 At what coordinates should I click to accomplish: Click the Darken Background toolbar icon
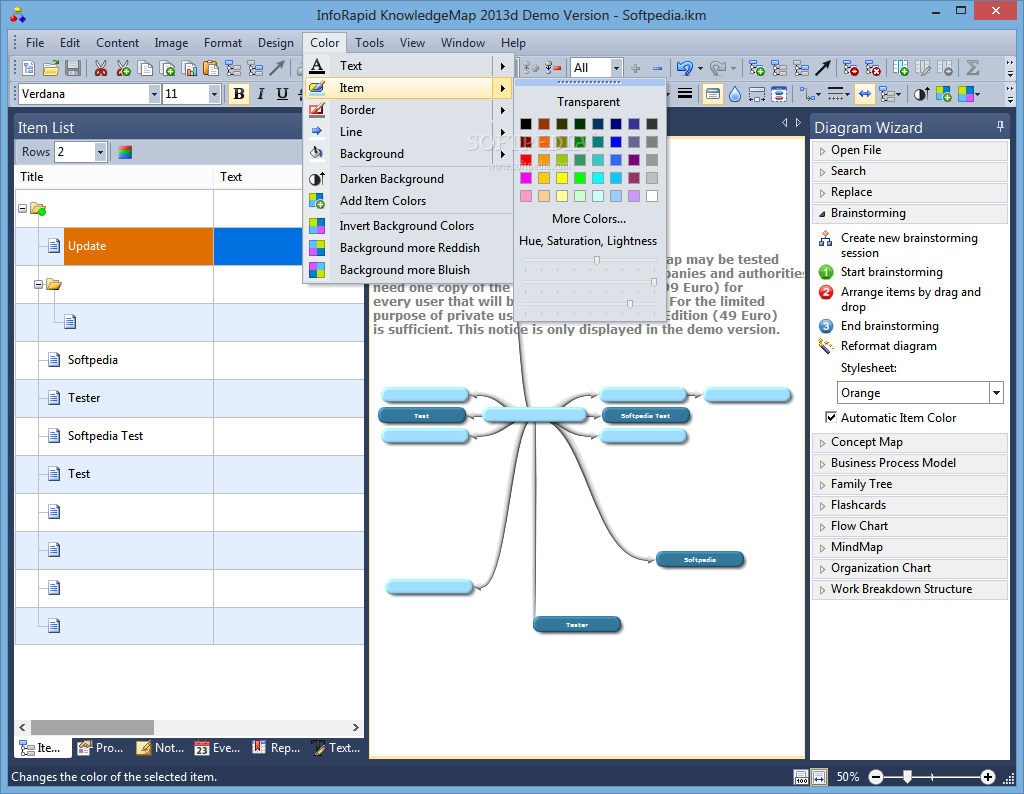click(x=921, y=95)
